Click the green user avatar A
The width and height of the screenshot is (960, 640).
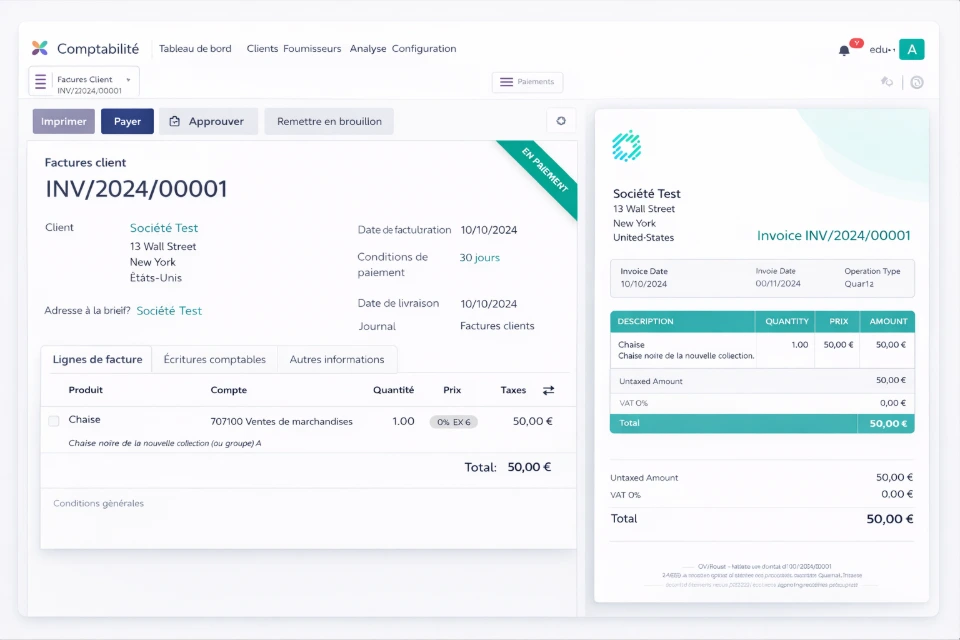coord(911,49)
